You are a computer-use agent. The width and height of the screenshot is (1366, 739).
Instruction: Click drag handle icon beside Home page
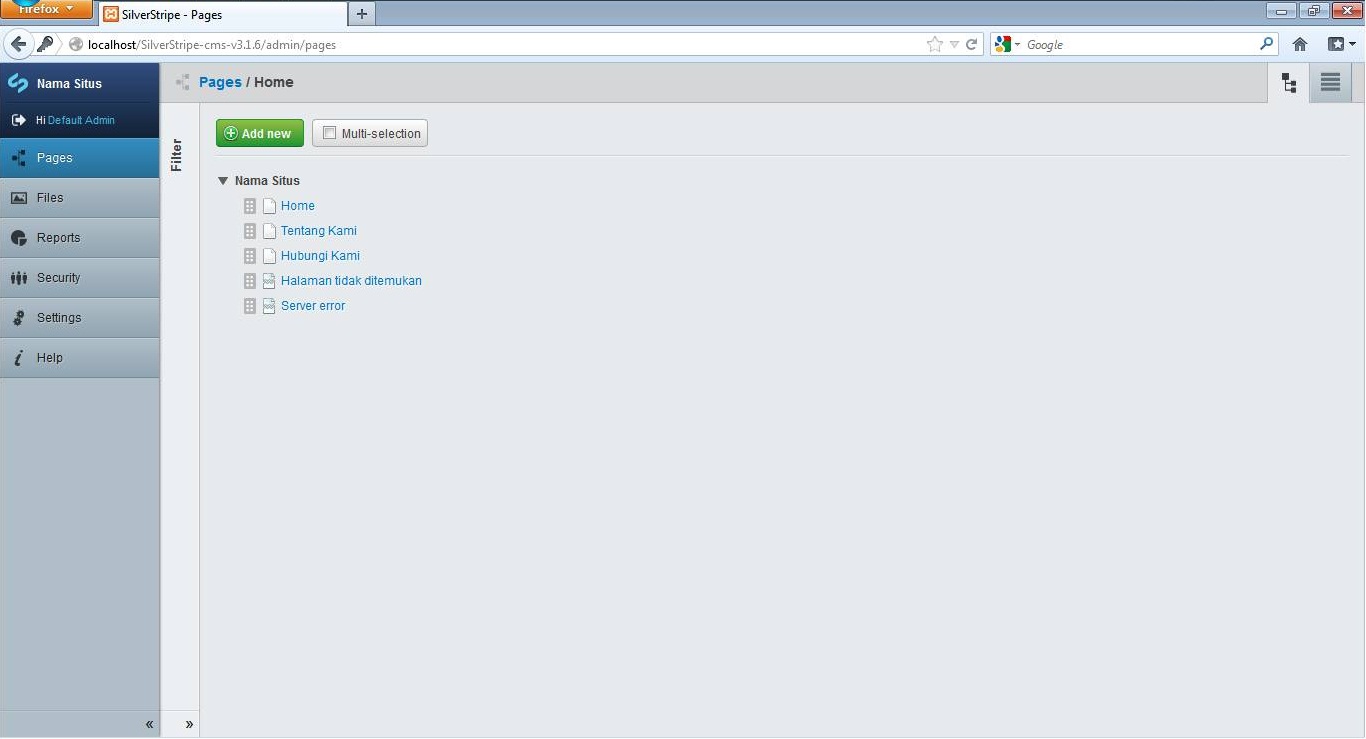pyautogui.click(x=250, y=206)
